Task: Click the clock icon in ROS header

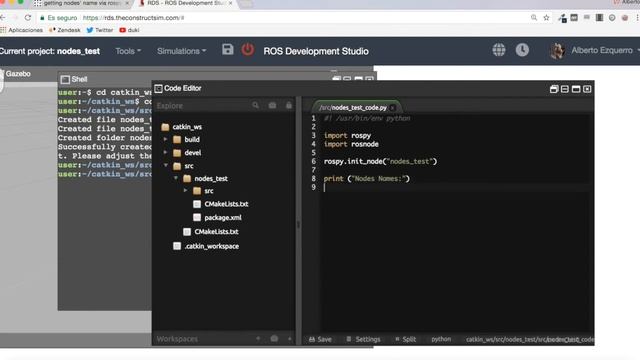Action: click(x=522, y=50)
